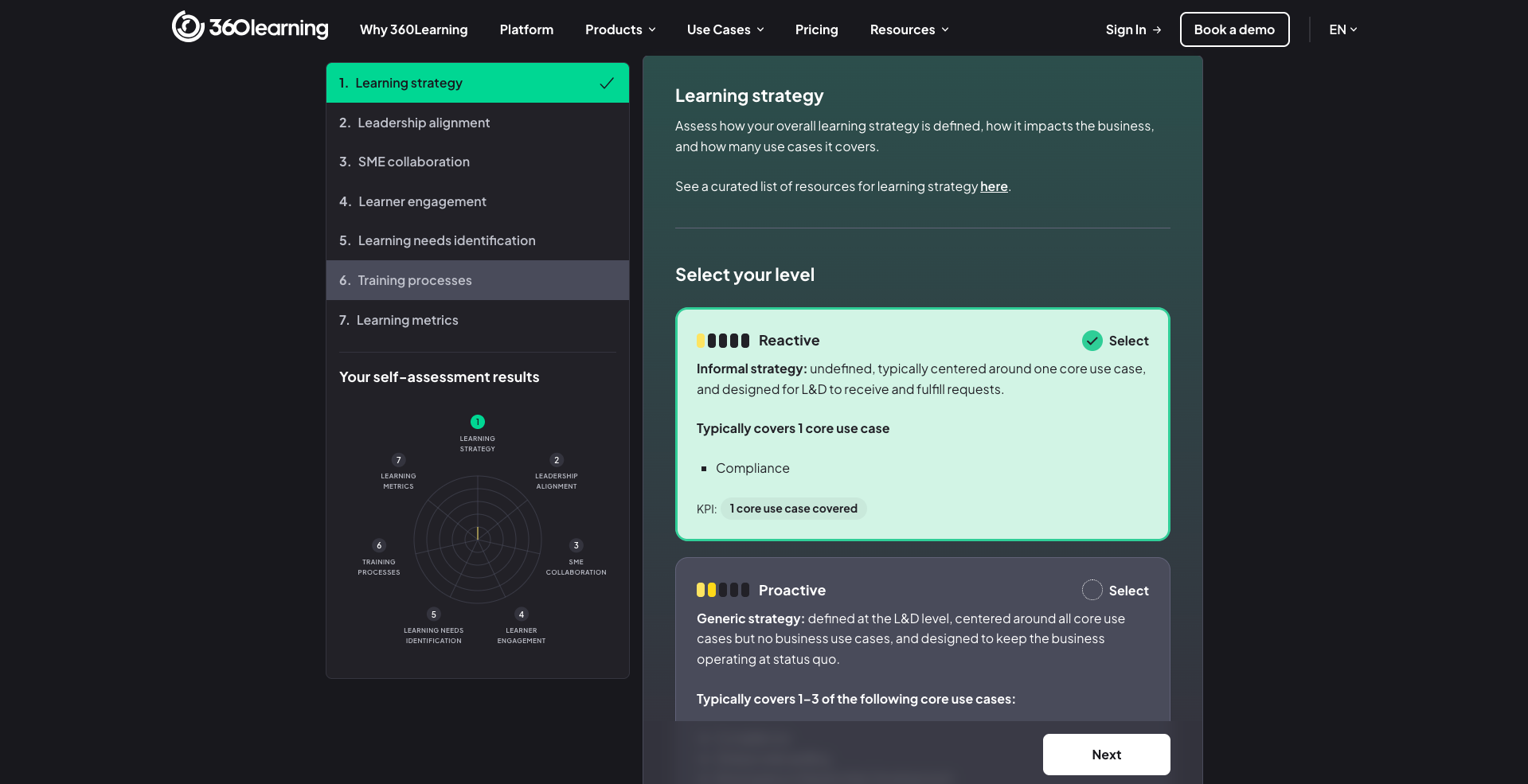This screenshot has height=784, width=1528.
Task: Deselect the checked Reactive level radio
Action: [x=1092, y=341]
